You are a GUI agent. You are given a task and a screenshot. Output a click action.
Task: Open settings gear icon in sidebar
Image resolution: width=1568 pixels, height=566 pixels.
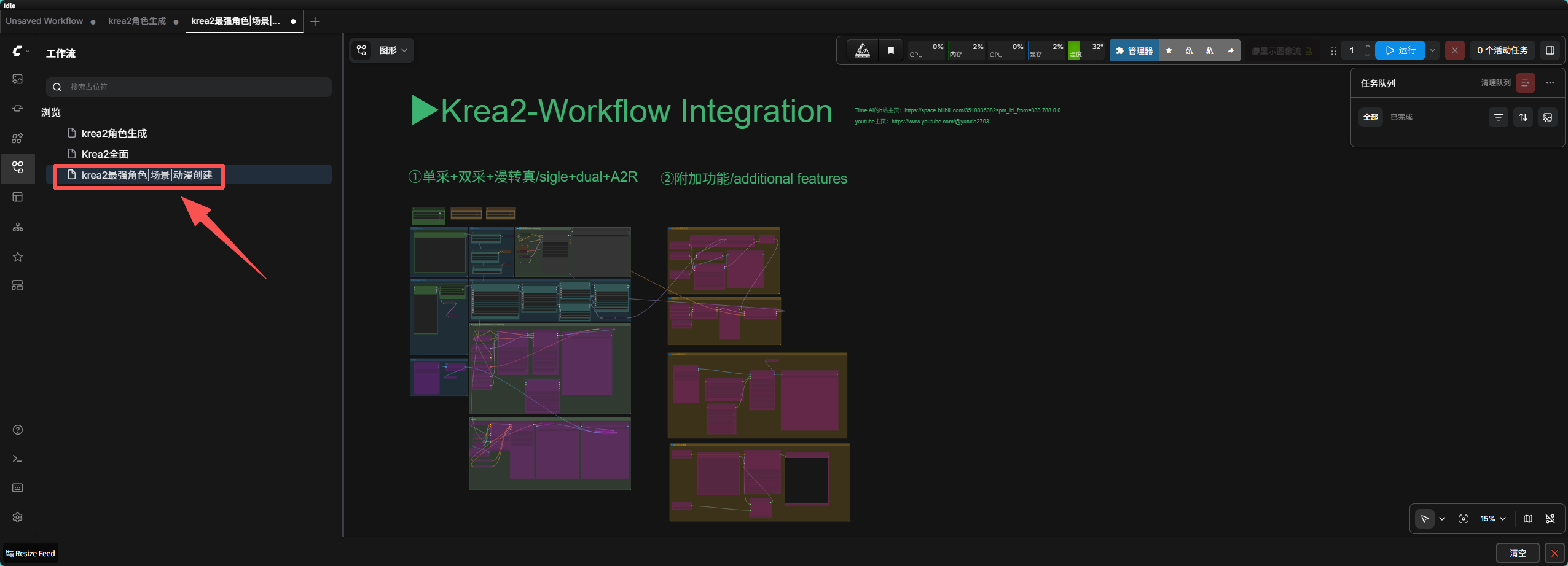(18, 517)
